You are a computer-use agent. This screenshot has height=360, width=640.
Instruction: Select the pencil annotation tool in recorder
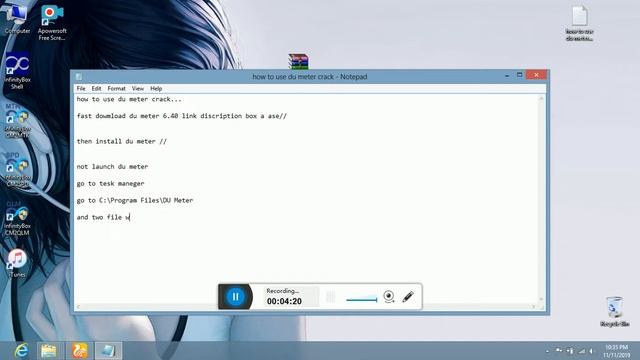tap(408, 296)
